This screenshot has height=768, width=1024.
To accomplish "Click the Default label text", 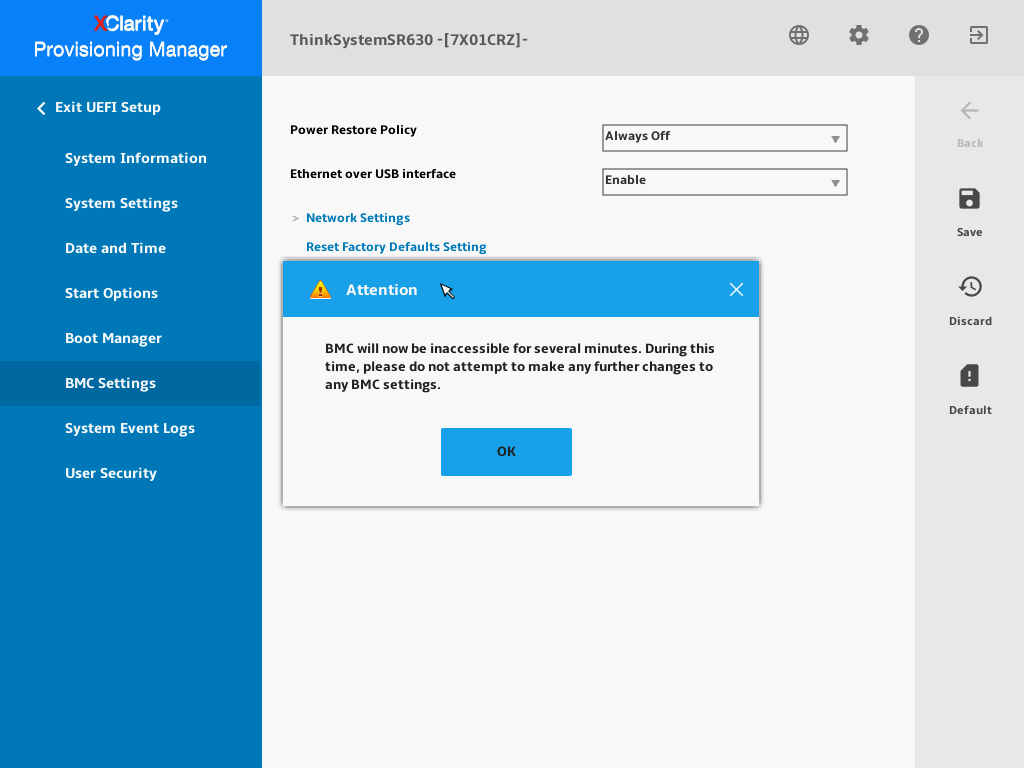I will pyautogui.click(x=970, y=410).
